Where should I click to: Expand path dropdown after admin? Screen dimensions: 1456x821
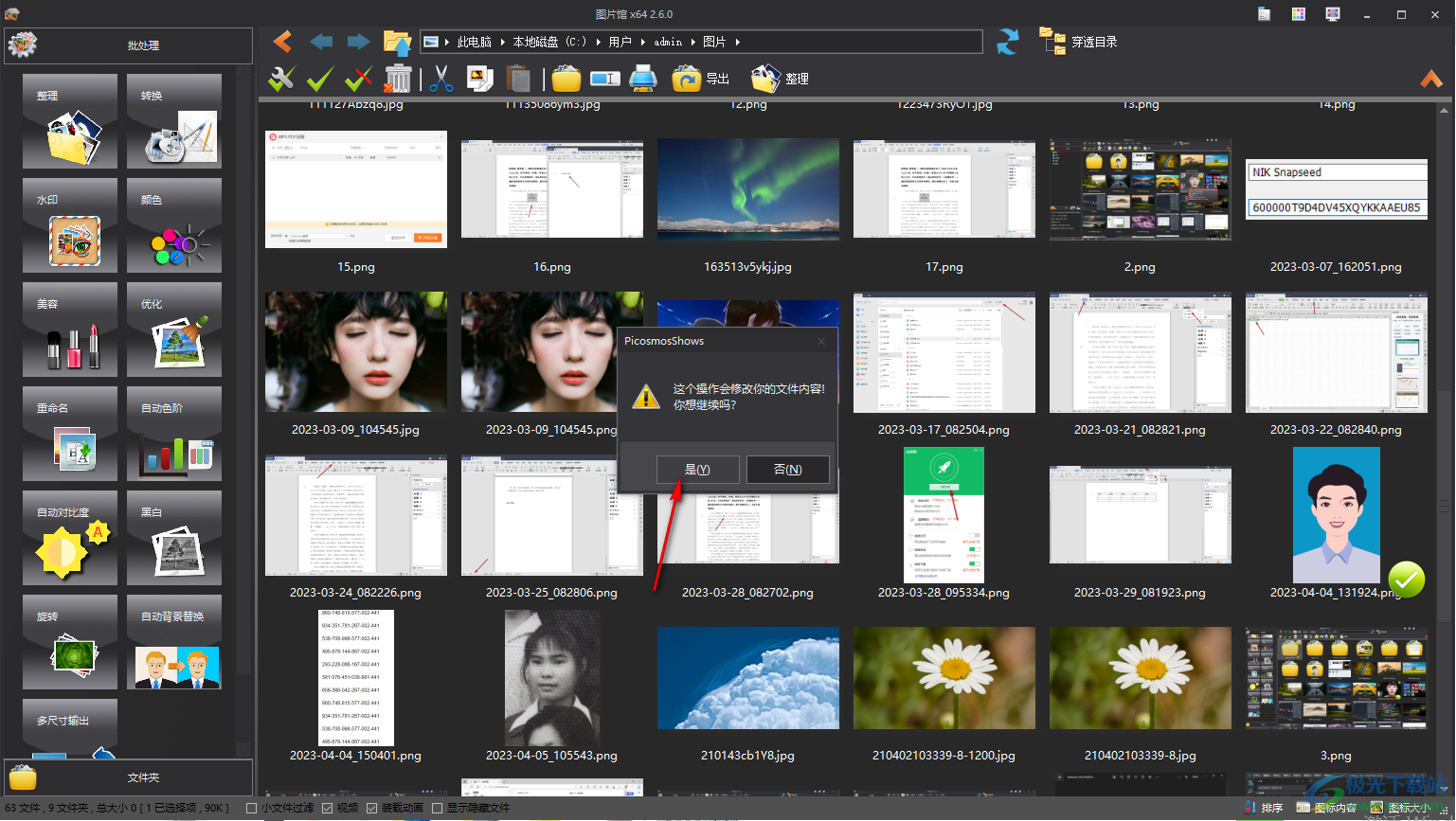click(x=692, y=42)
